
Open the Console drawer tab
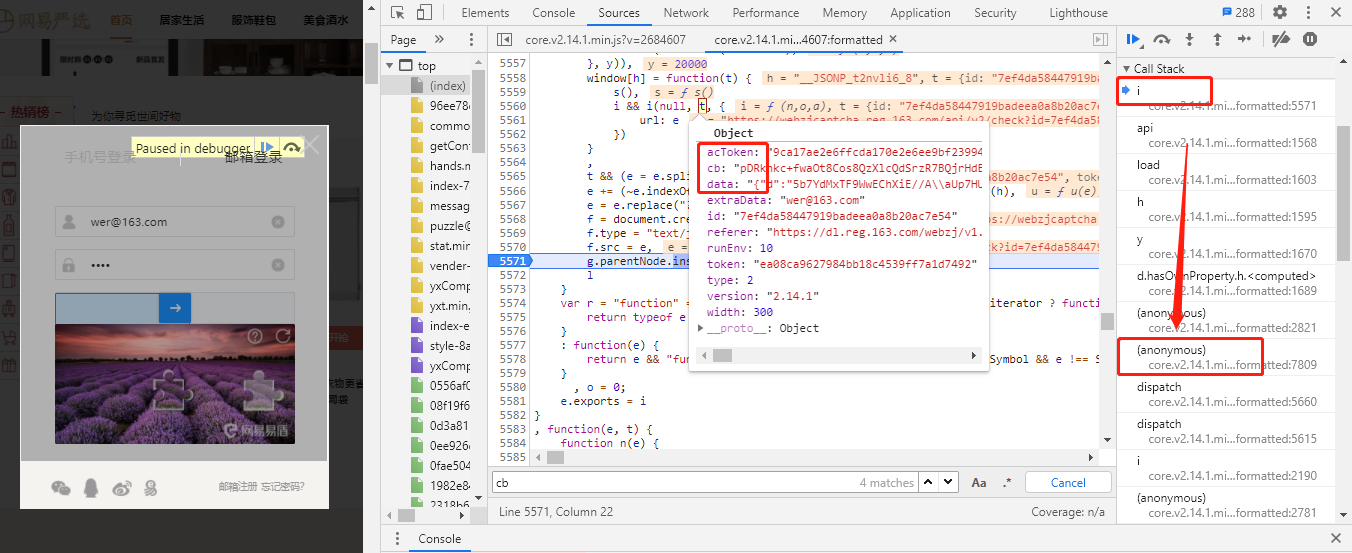(439, 538)
